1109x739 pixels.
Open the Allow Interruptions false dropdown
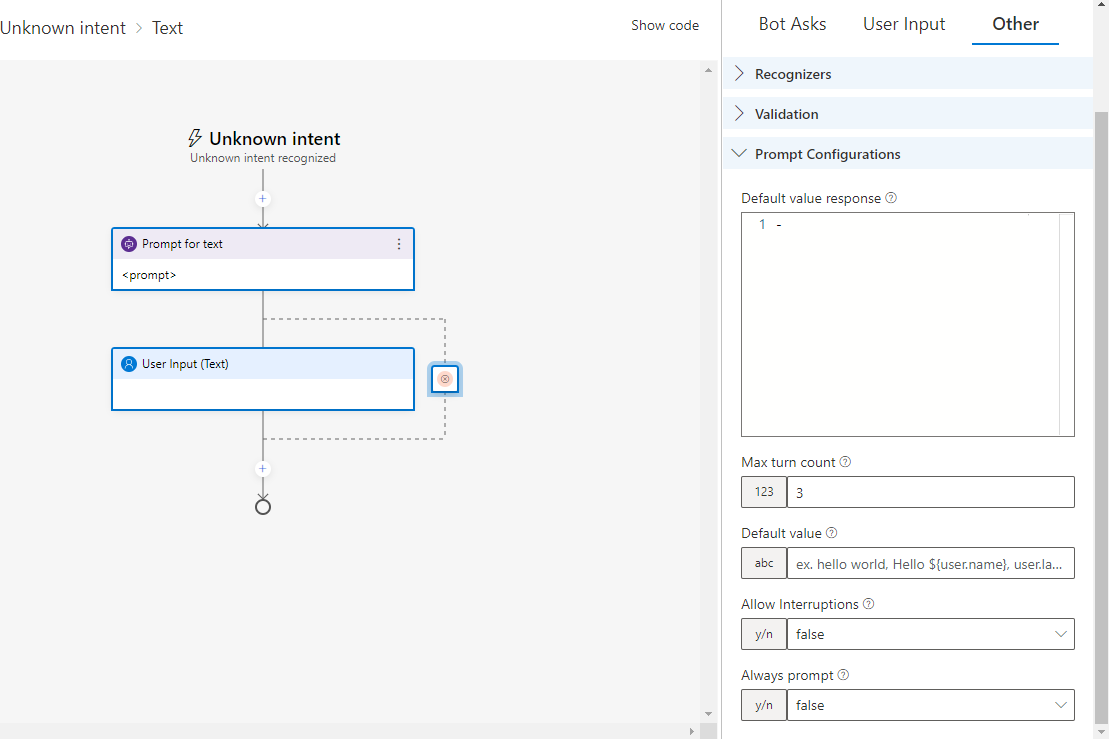931,634
